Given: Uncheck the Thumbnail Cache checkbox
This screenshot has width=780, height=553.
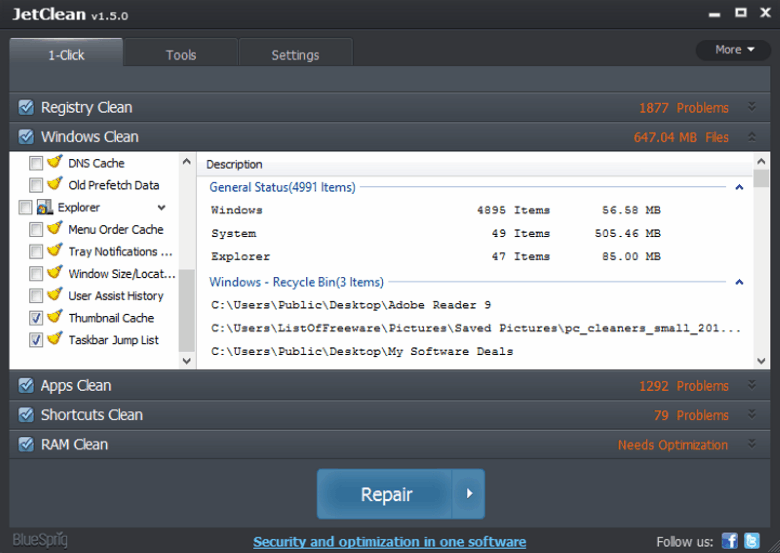Looking at the screenshot, I should click(36, 318).
